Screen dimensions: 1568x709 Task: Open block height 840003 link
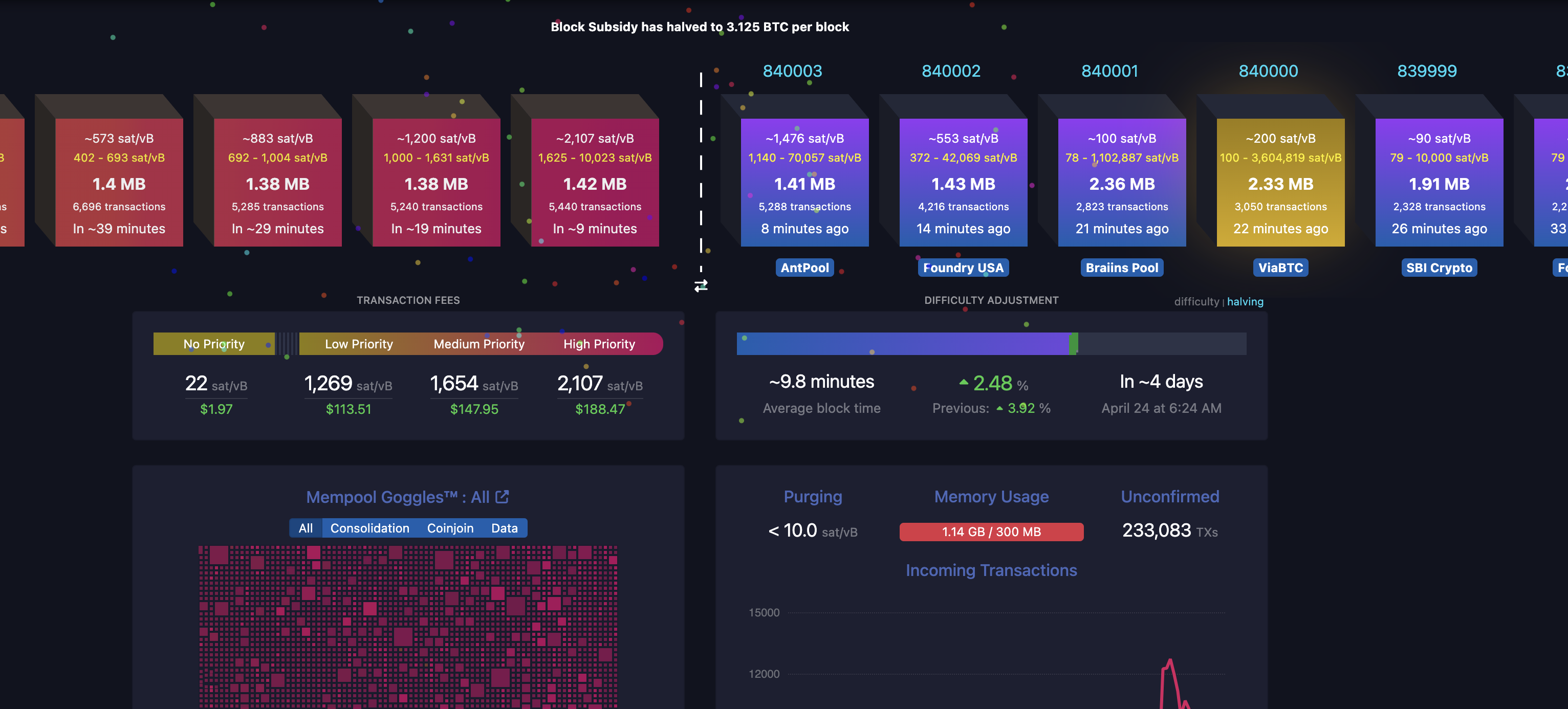point(792,71)
